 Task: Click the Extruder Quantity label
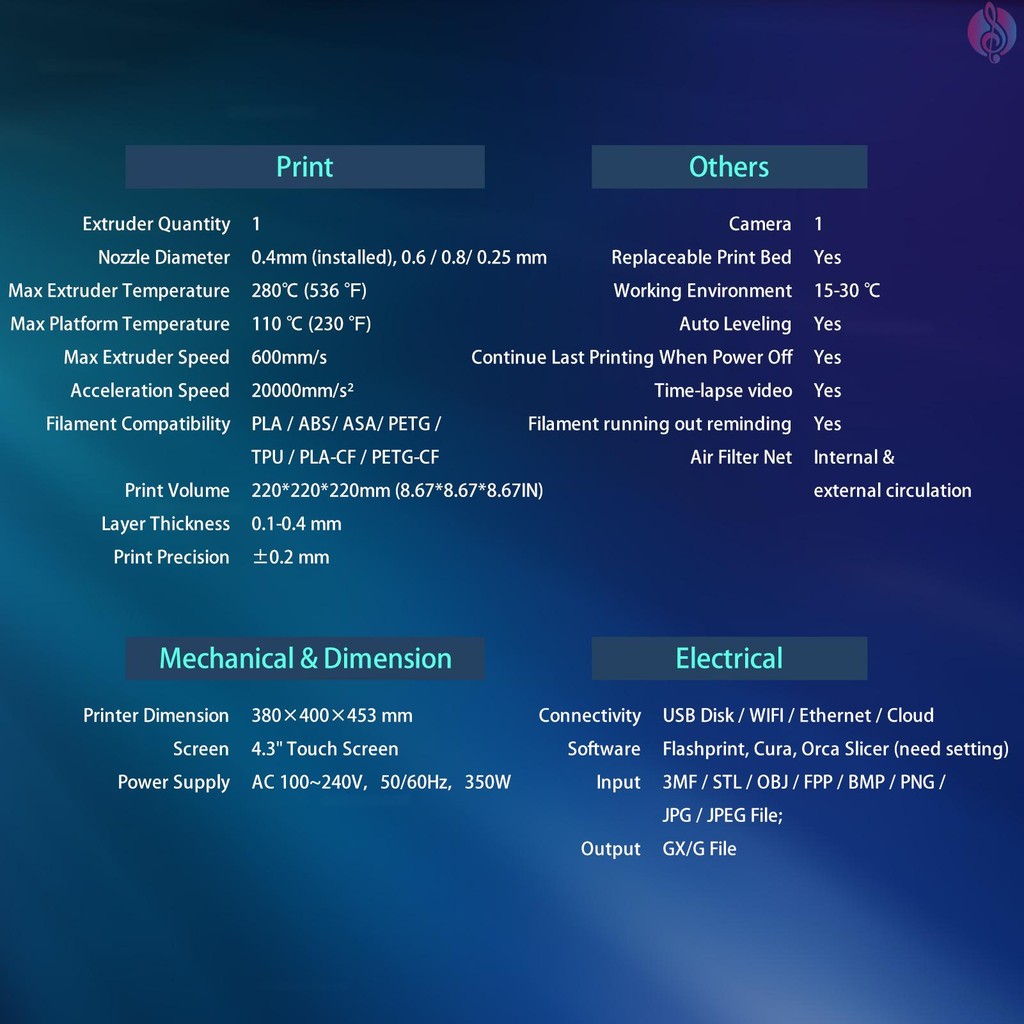point(156,224)
